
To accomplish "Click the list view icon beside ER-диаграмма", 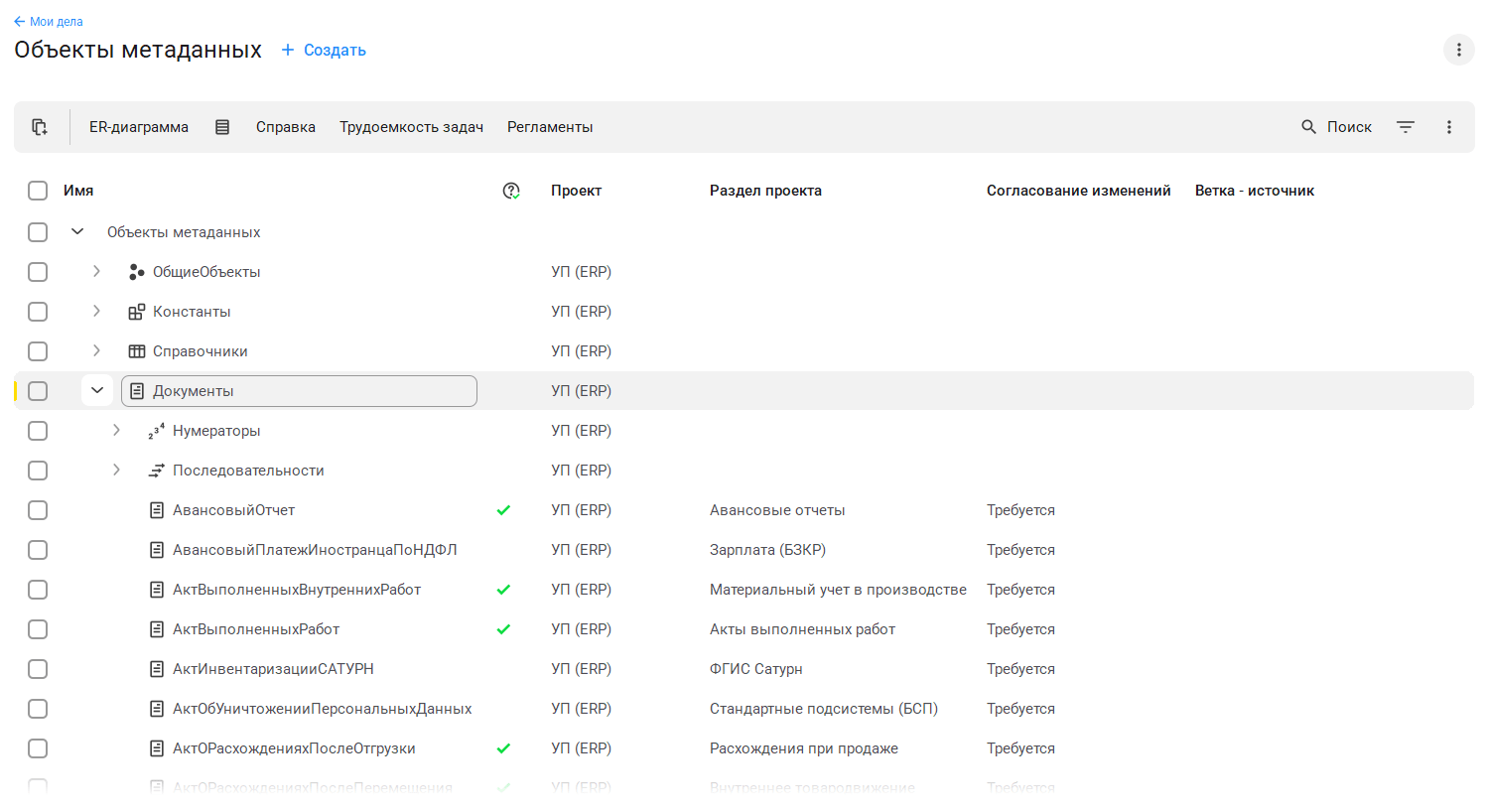I will (222, 127).
